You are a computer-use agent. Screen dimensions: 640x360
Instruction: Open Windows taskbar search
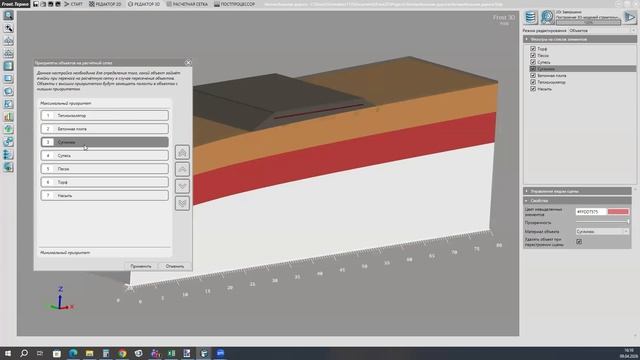tap(24, 353)
